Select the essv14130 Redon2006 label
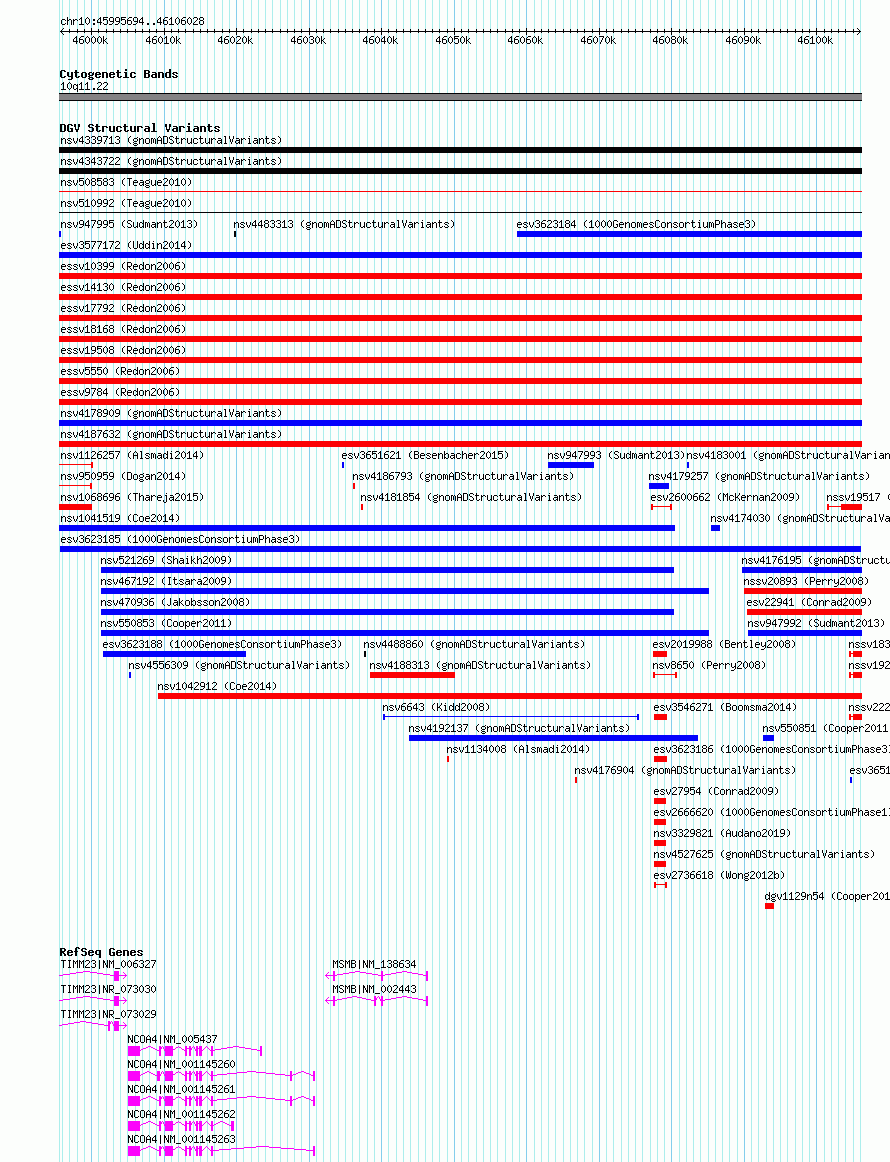This screenshot has width=890, height=1162. tap(123, 287)
